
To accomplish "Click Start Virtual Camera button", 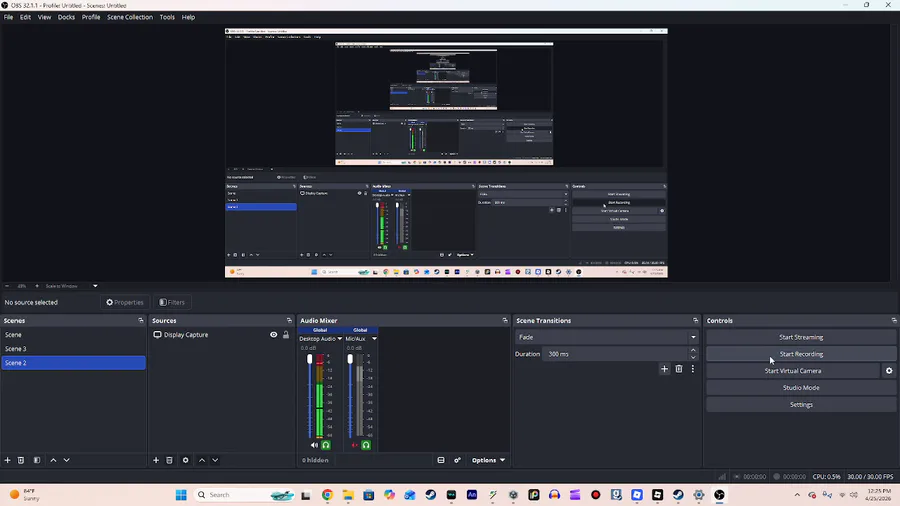I will (793, 371).
